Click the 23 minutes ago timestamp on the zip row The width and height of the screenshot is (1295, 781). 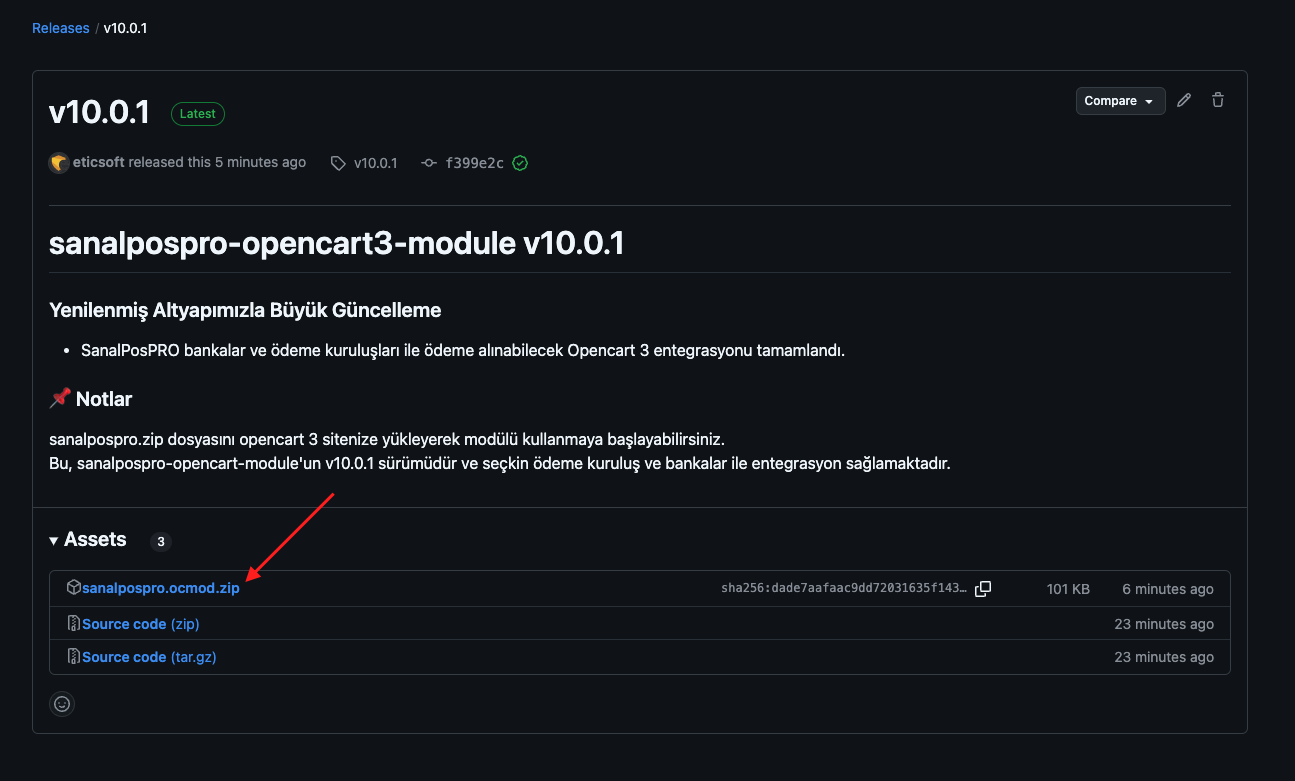pos(1164,624)
